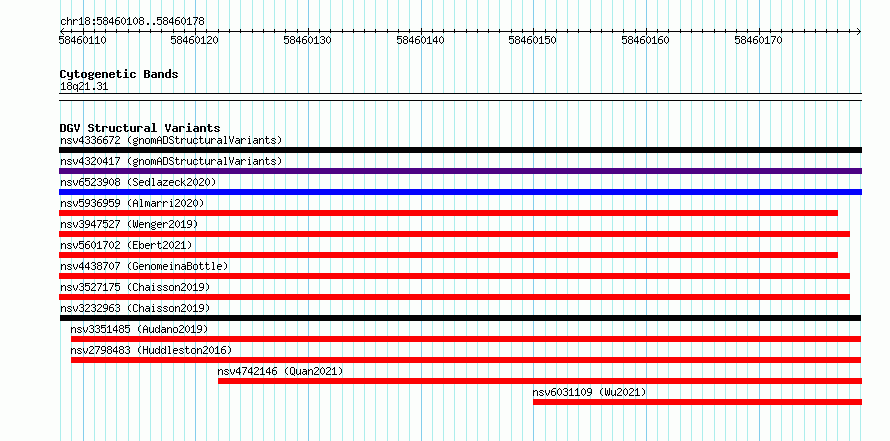The height and width of the screenshot is (441, 890).
Task: Open the nsv3232963 Chaisson2019 label
Action: (135, 308)
